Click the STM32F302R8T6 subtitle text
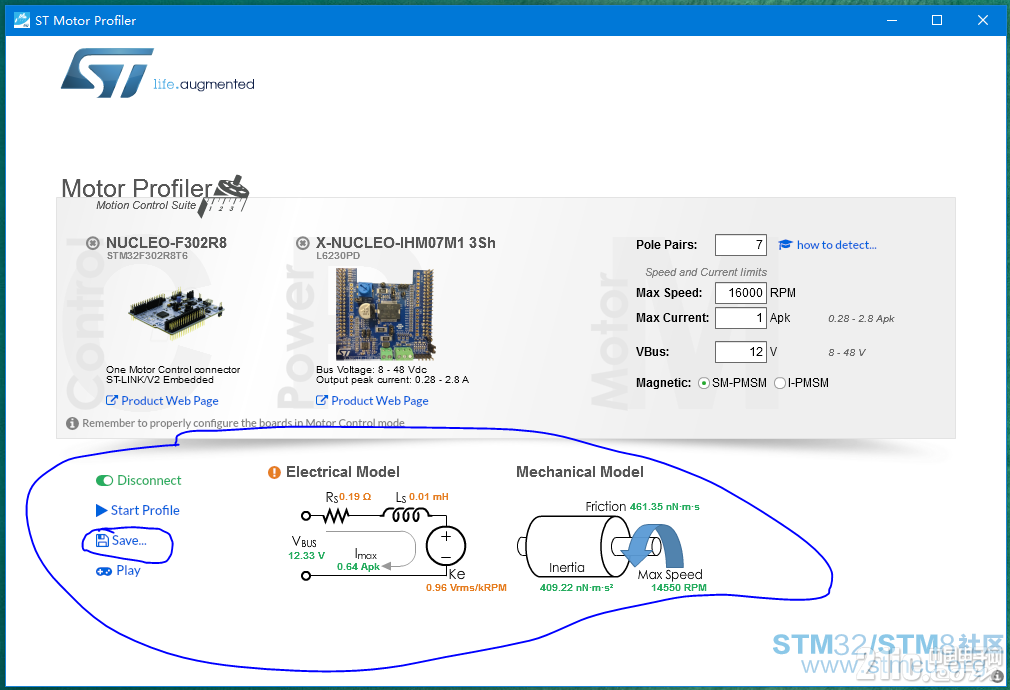 point(148,256)
